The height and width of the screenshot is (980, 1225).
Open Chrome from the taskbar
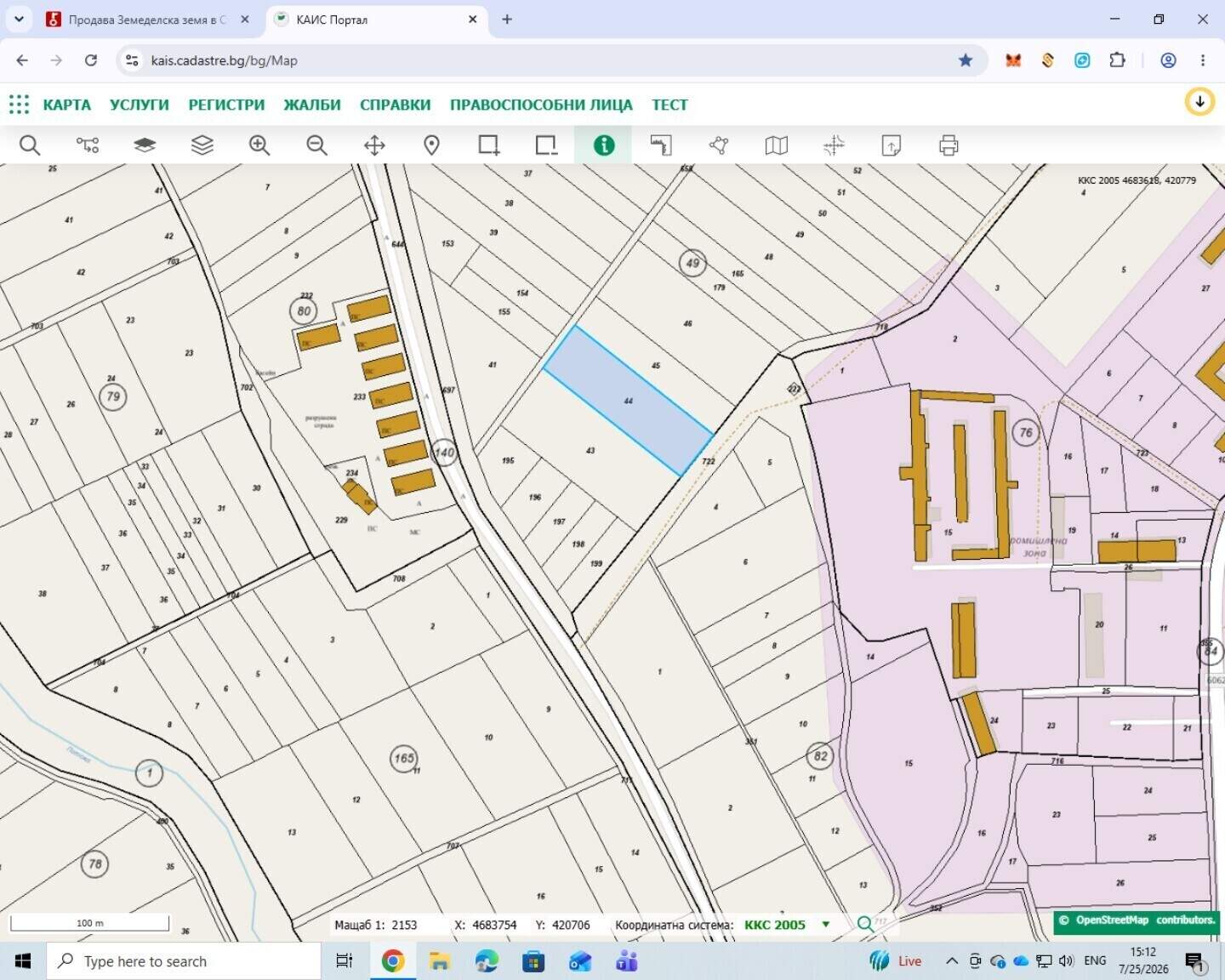click(x=392, y=961)
